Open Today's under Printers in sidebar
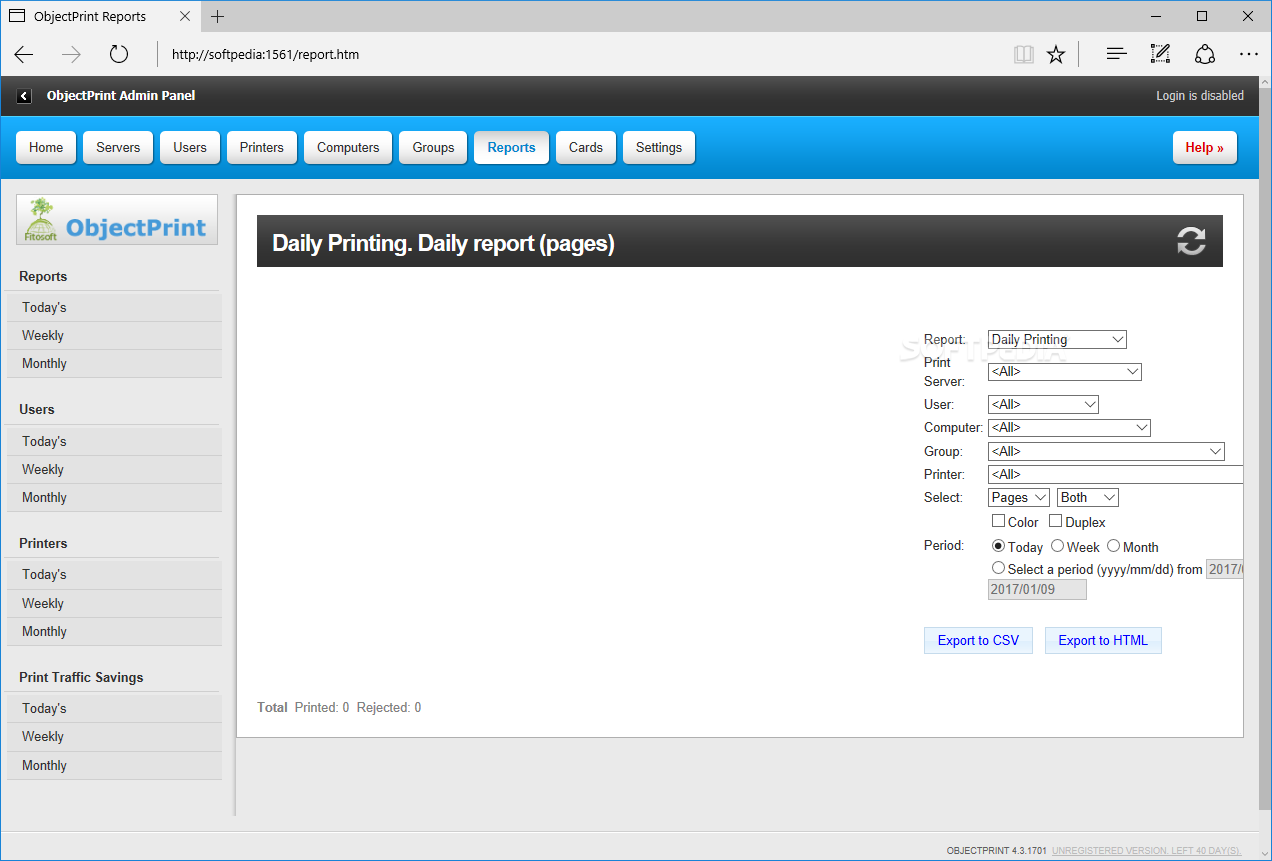 pos(114,575)
